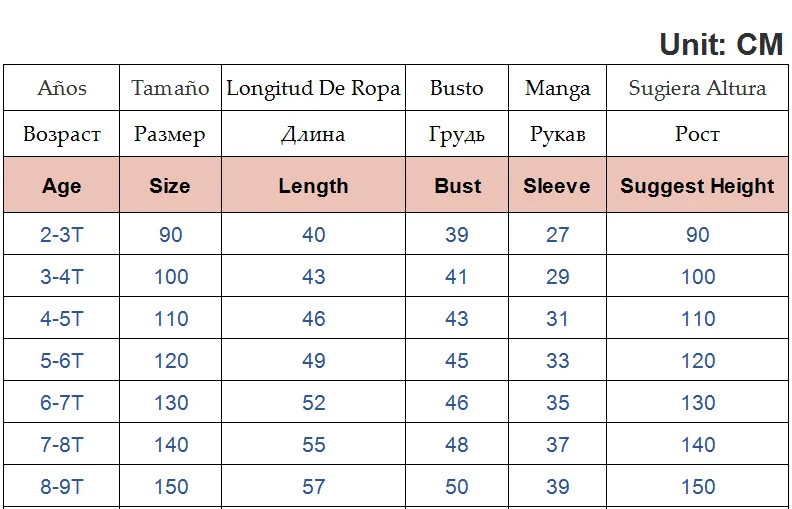Click the "Sleeve" column header

[557, 186]
